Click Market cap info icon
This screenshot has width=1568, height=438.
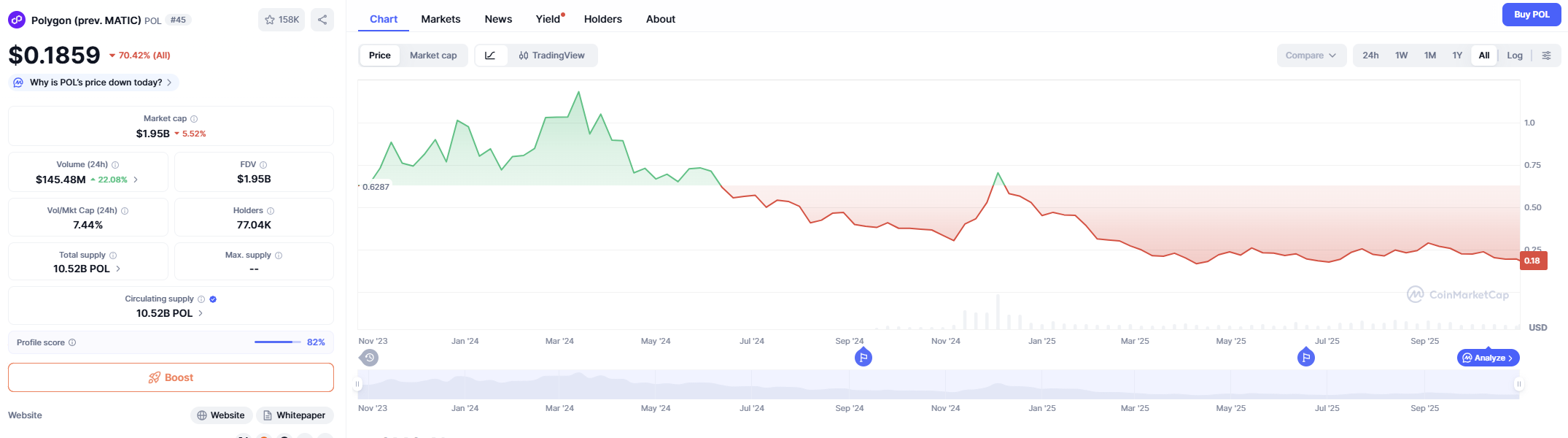coord(194,119)
